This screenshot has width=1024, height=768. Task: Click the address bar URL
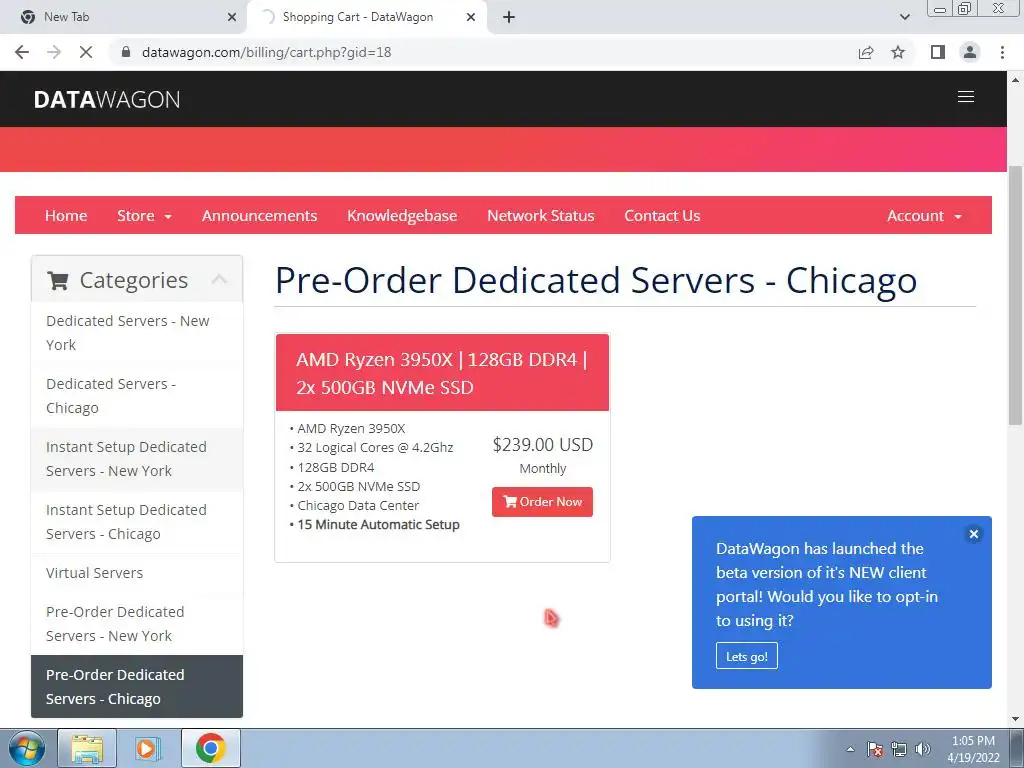coord(266,52)
